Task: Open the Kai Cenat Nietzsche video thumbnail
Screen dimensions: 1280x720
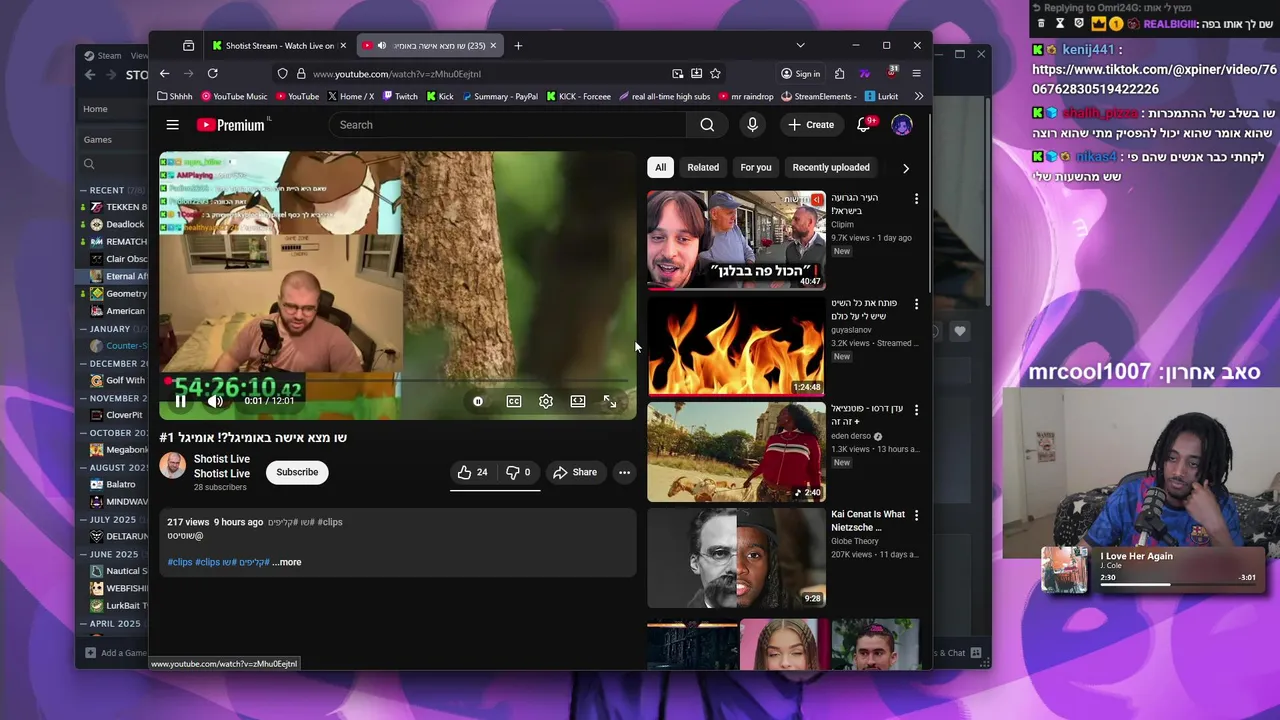Action: tap(736, 557)
